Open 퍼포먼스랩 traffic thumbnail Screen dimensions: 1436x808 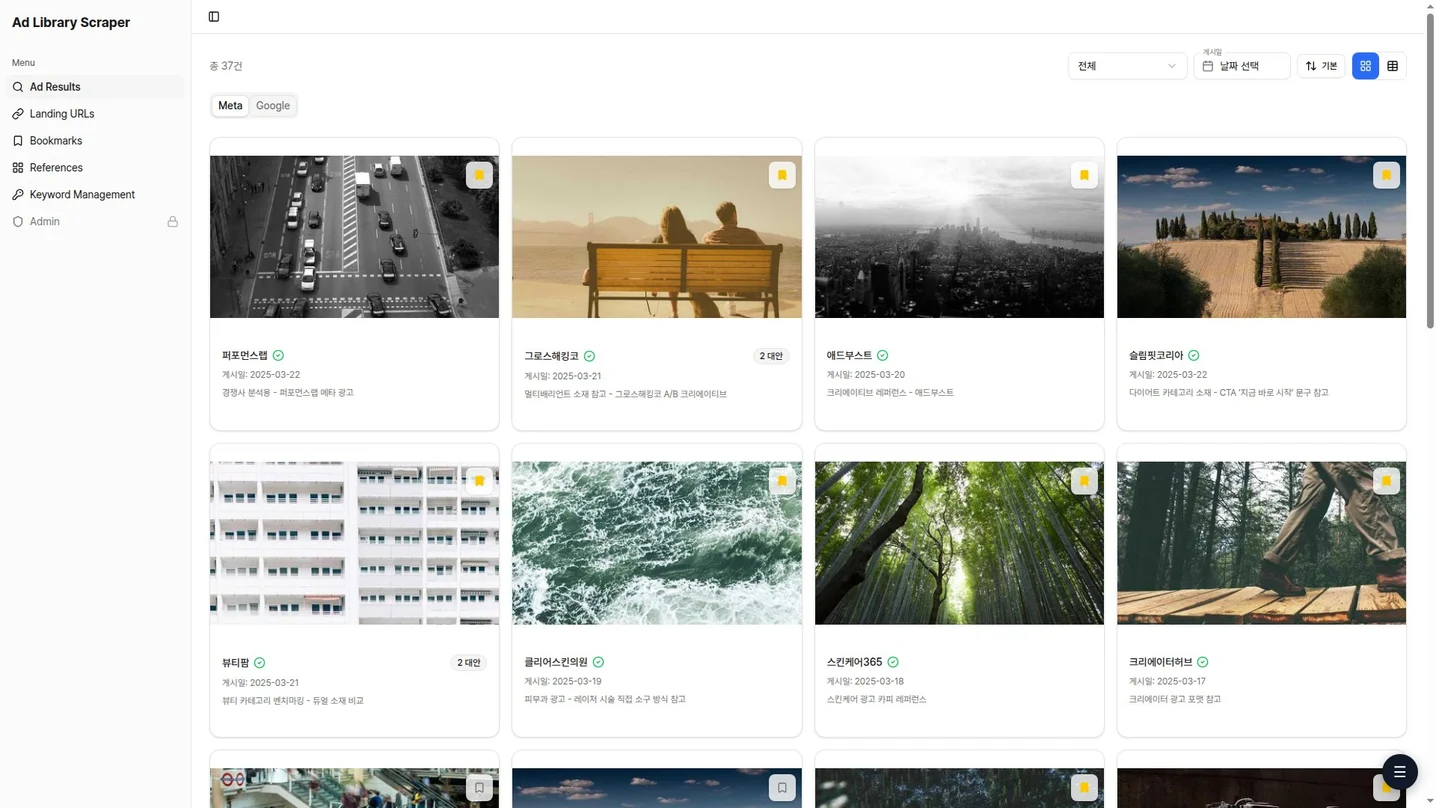(354, 237)
